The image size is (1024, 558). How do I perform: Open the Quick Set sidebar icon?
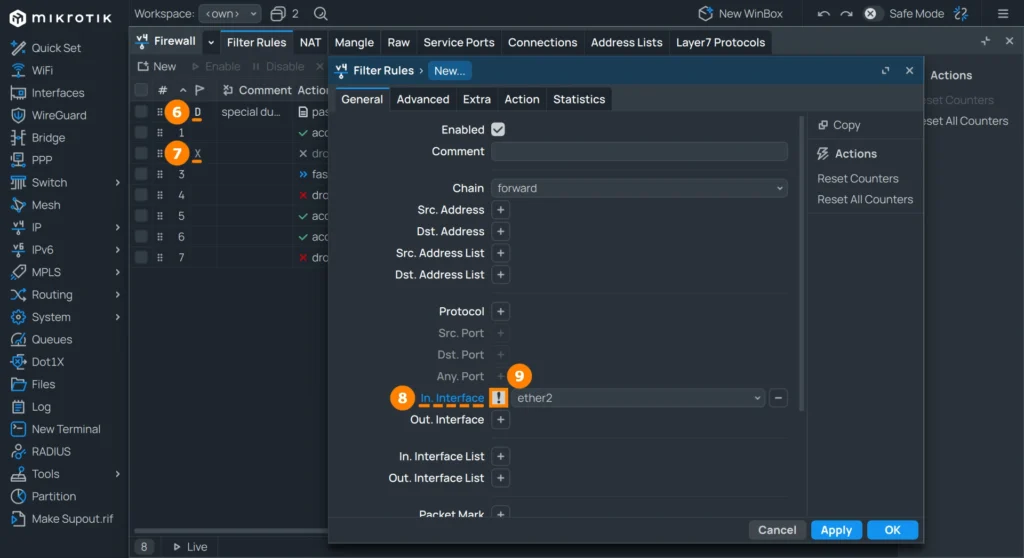tap(18, 48)
